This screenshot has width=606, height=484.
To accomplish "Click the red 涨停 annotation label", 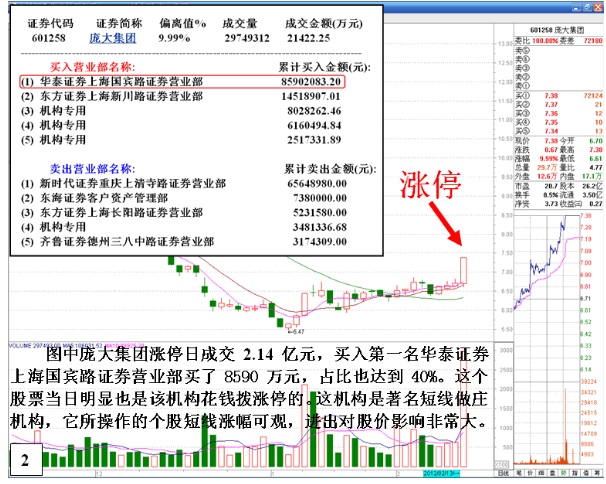I will pyautogui.click(x=430, y=185).
